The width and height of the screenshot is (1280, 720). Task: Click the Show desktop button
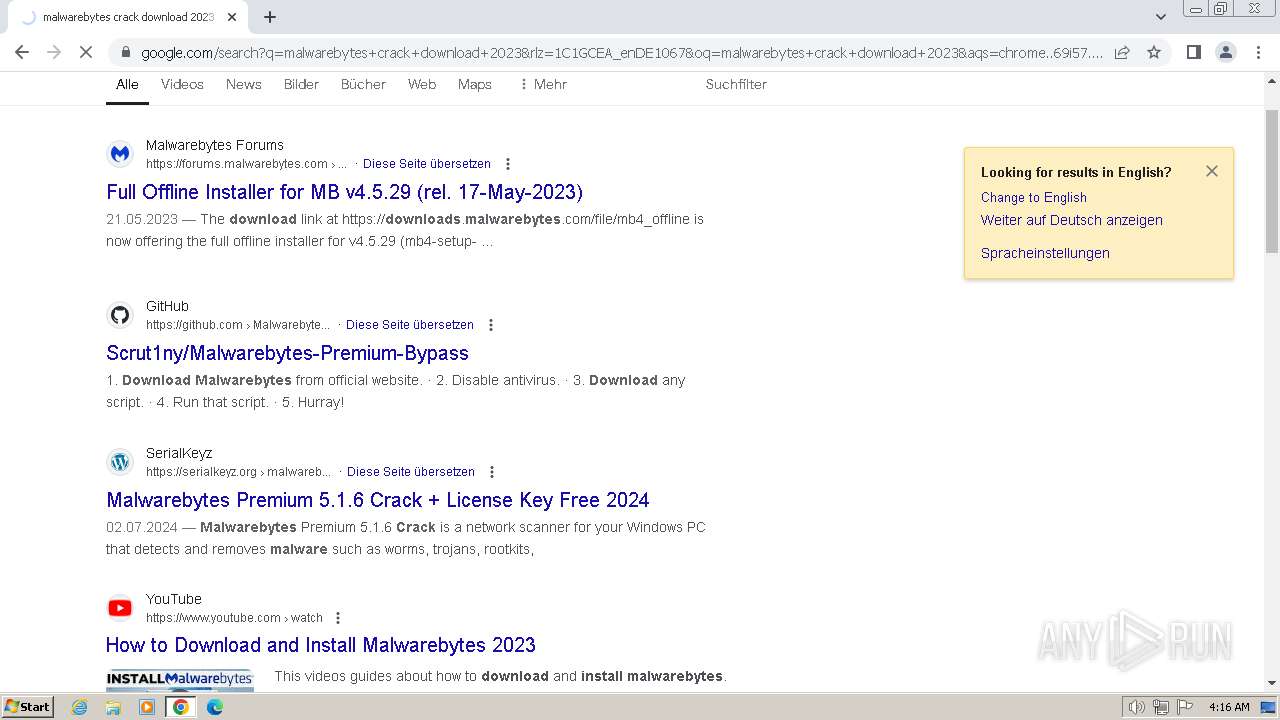tap(1270, 707)
